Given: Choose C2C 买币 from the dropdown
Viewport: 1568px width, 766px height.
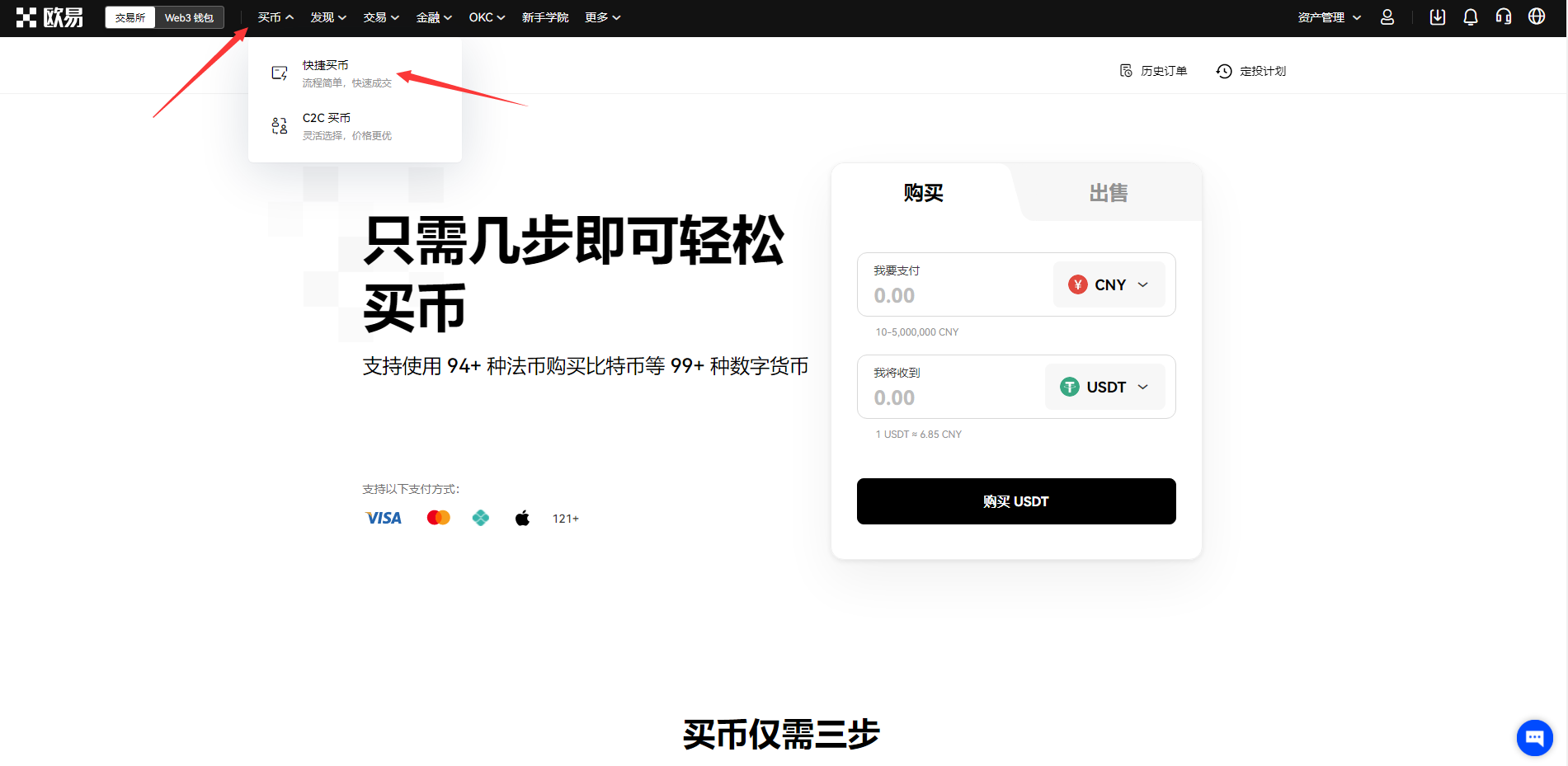Looking at the screenshot, I should (355, 126).
